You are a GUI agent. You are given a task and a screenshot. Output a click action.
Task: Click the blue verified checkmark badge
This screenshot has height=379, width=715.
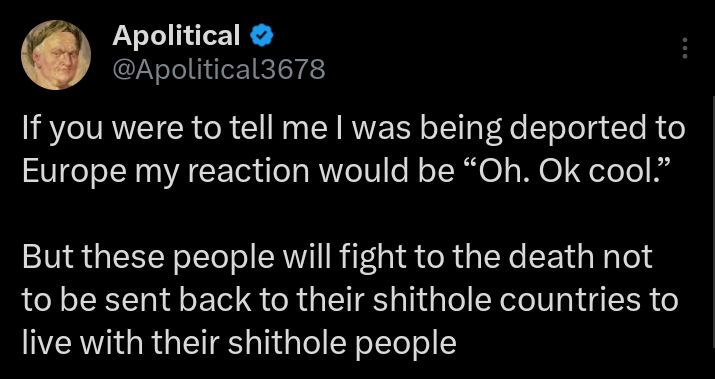click(261, 36)
